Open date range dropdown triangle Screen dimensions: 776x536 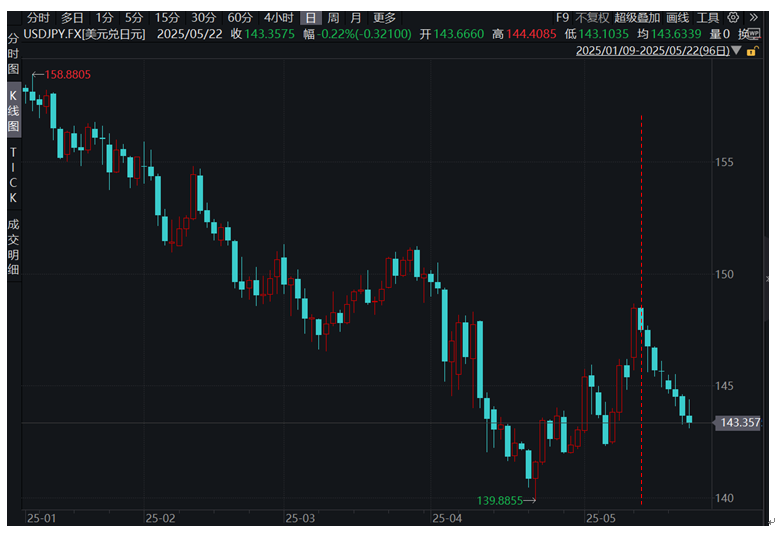click(736, 50)
